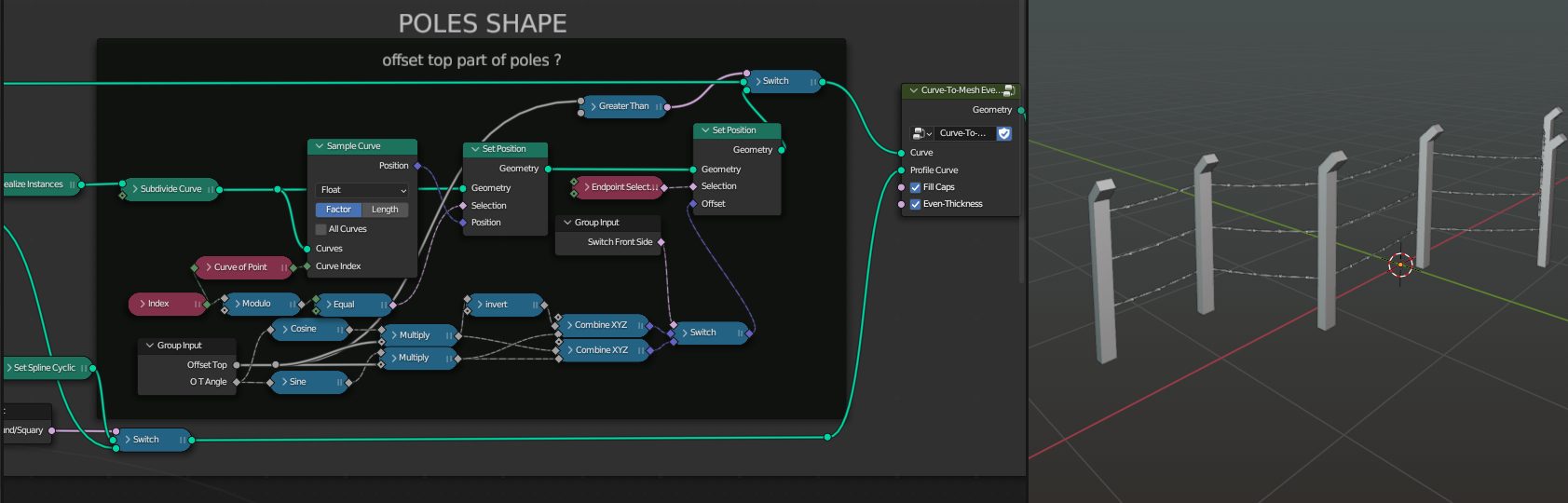Click the Even-Thickness boolean socket
The image size is (1568, 503).
(x=901, y=204)
